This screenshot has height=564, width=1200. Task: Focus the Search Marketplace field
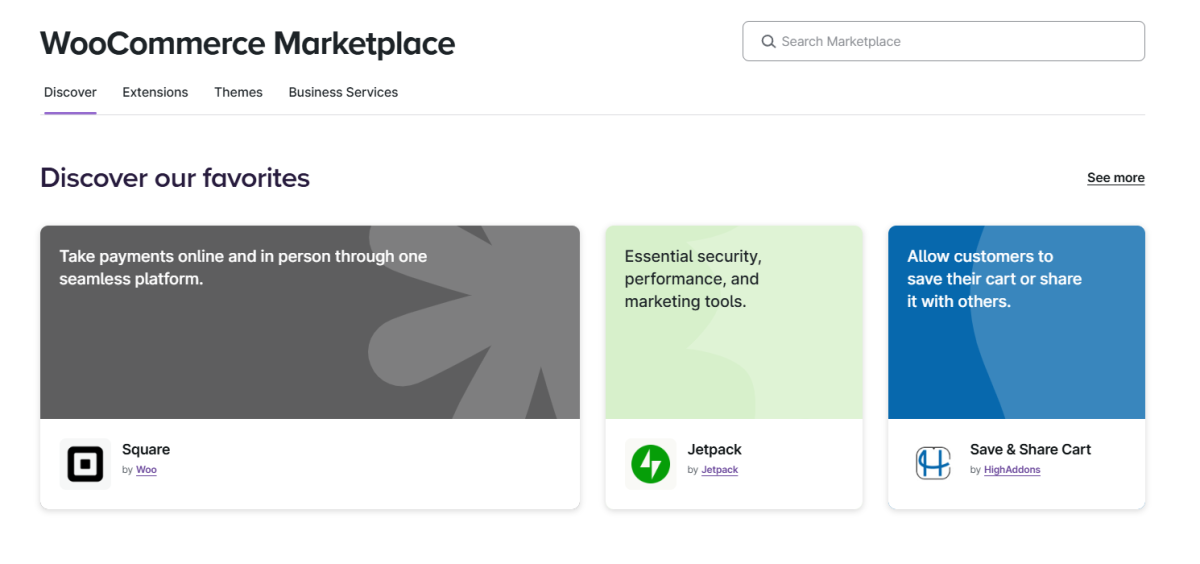click(943, 41)
